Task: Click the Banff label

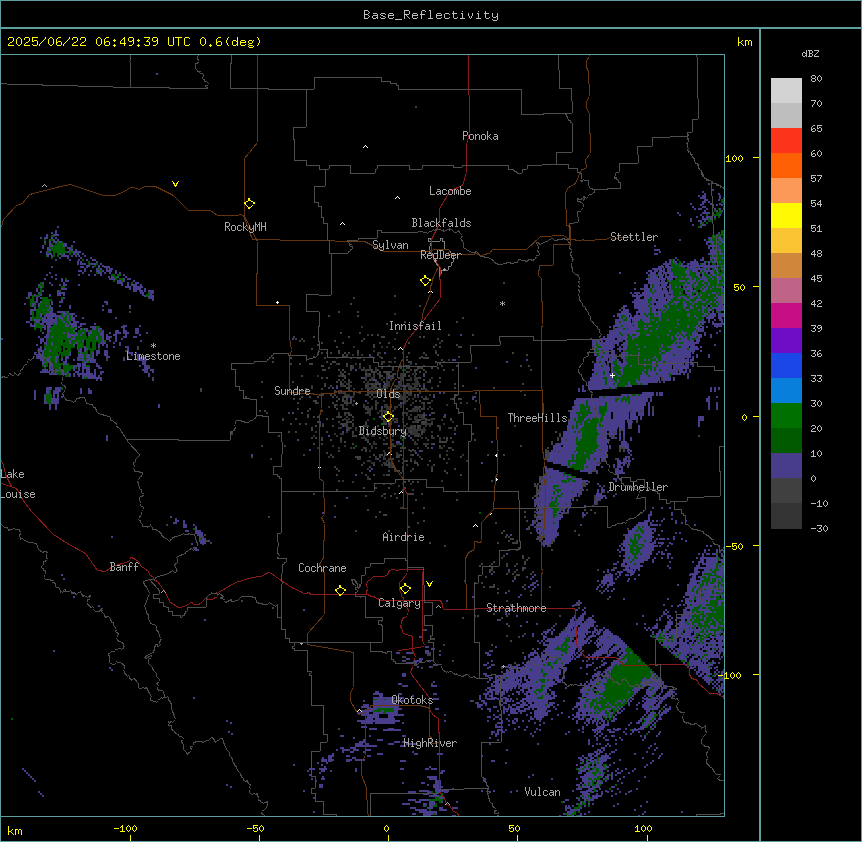Action: point(124,567)
